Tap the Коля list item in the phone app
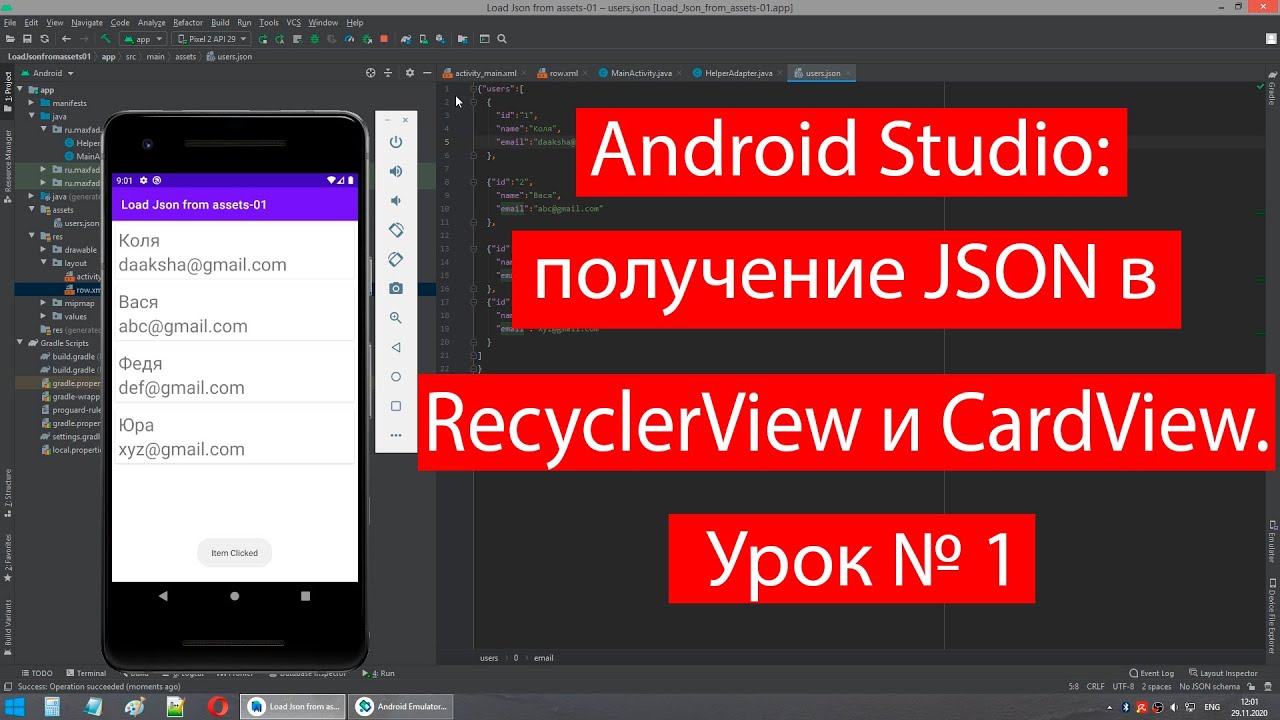 (x=235, y=252)
